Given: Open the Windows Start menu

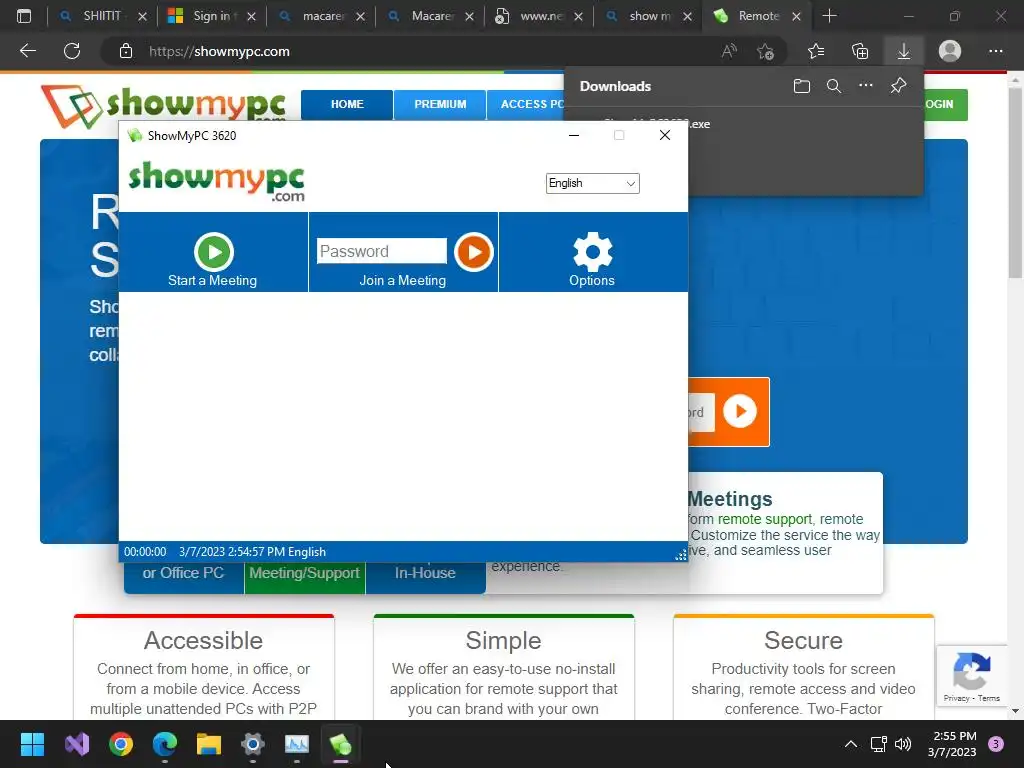Looking at the screenshot, I should click(x=32, y=744).
